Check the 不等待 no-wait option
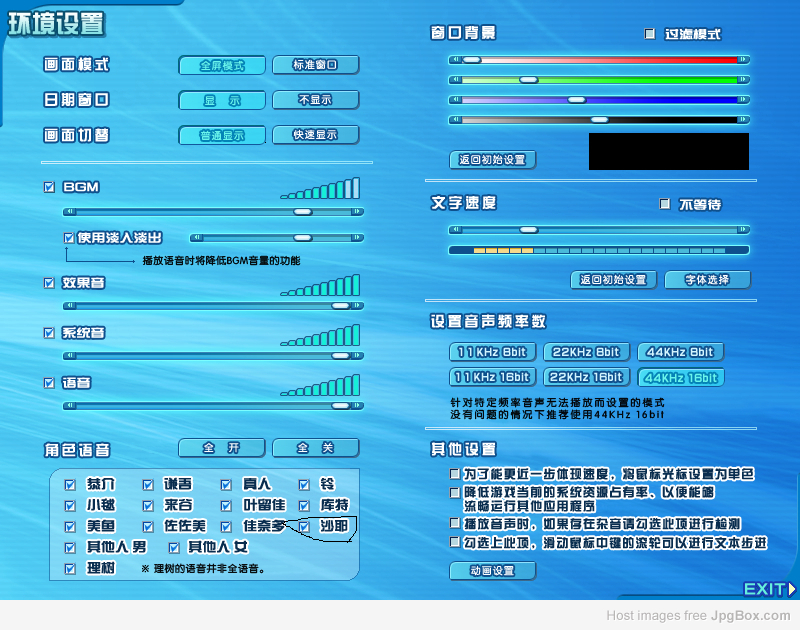This screenshot has height=630, width=800. pyautogui.click(x=665, y=204)
